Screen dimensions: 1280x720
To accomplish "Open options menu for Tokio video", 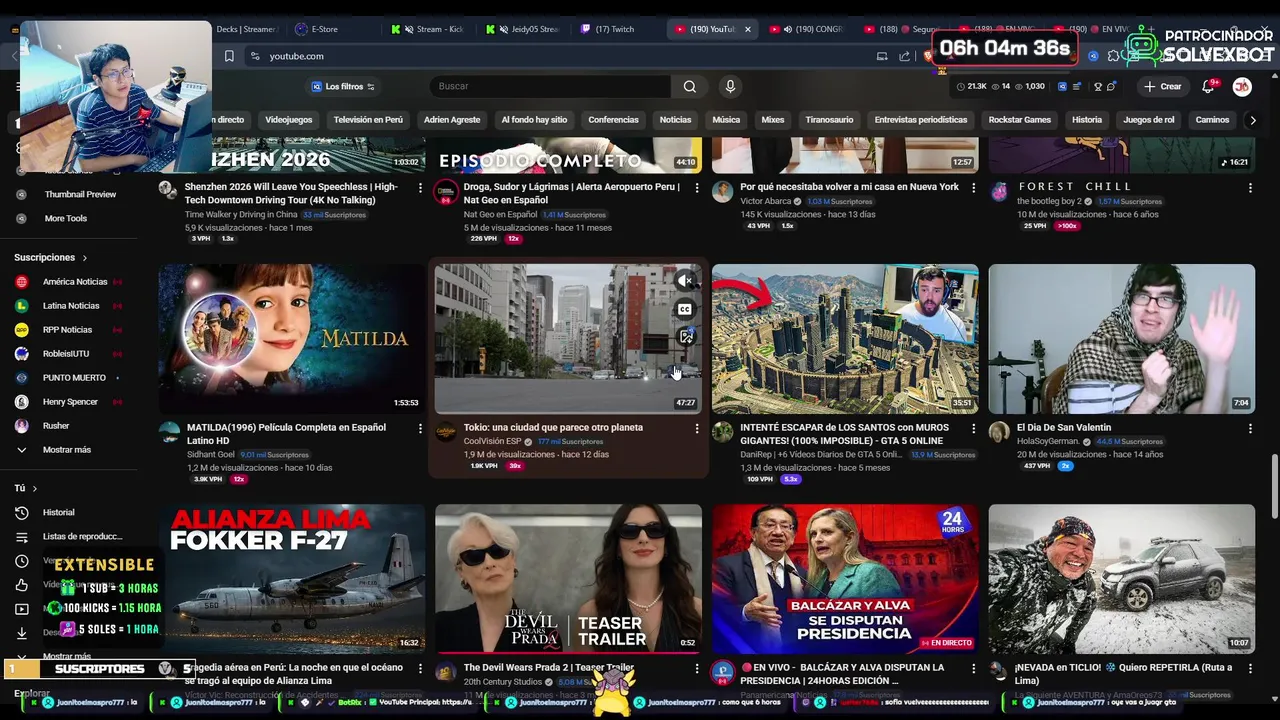I will coord(697,428).
